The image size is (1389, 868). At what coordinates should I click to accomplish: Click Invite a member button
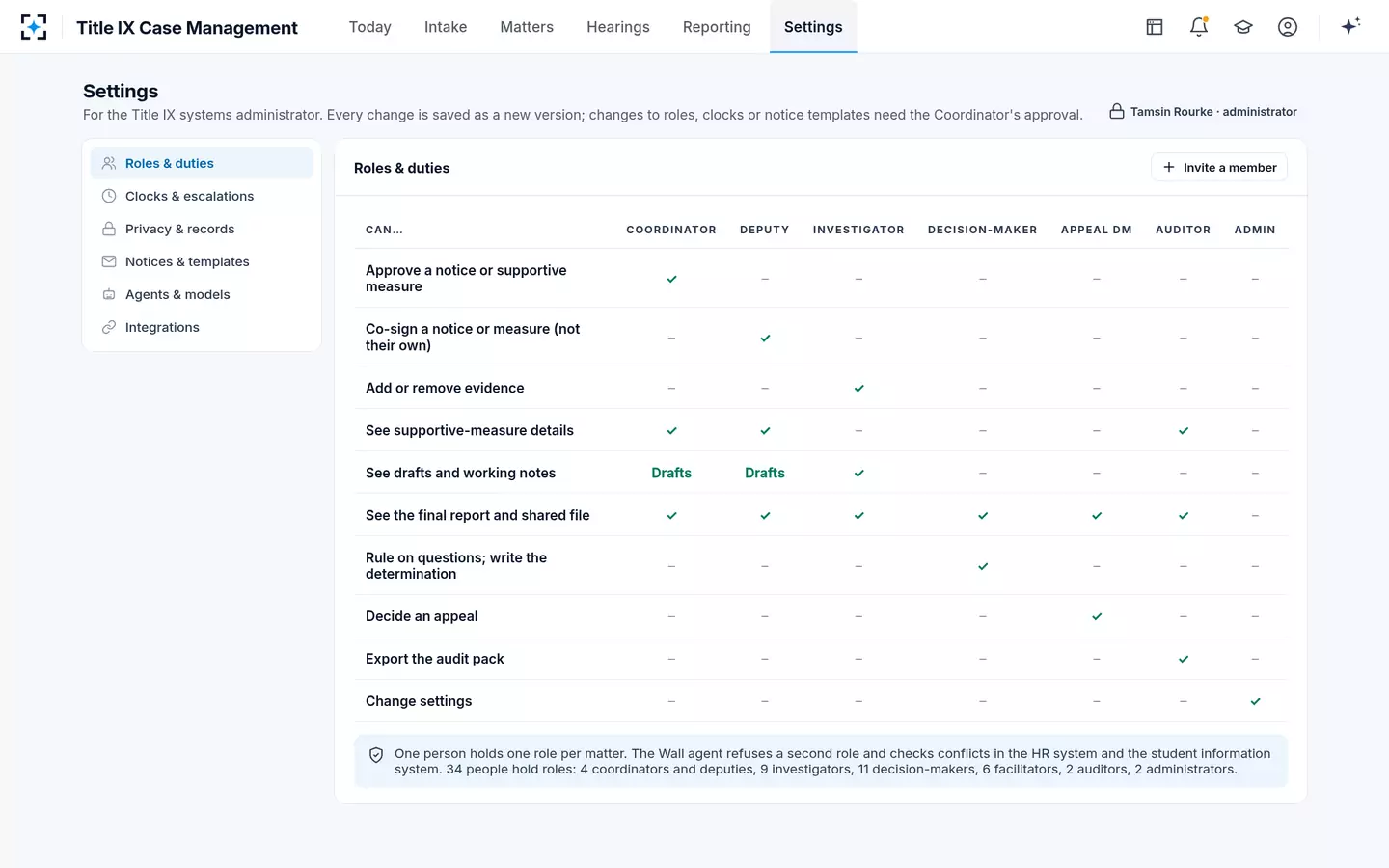click(1219, 167)
